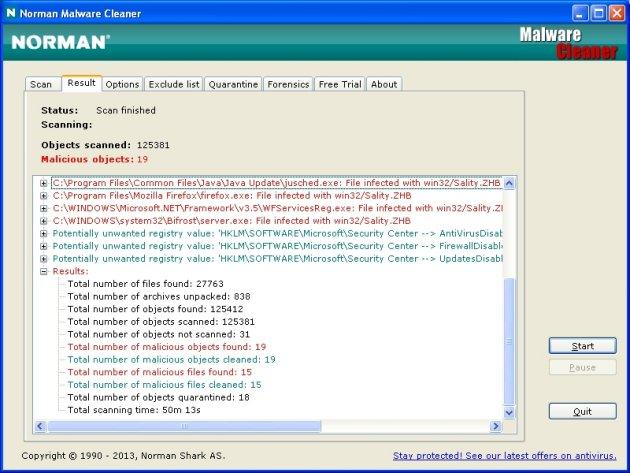Click the disabled Pause button
This screenshot has height=473, width=630.
point(582,367)
